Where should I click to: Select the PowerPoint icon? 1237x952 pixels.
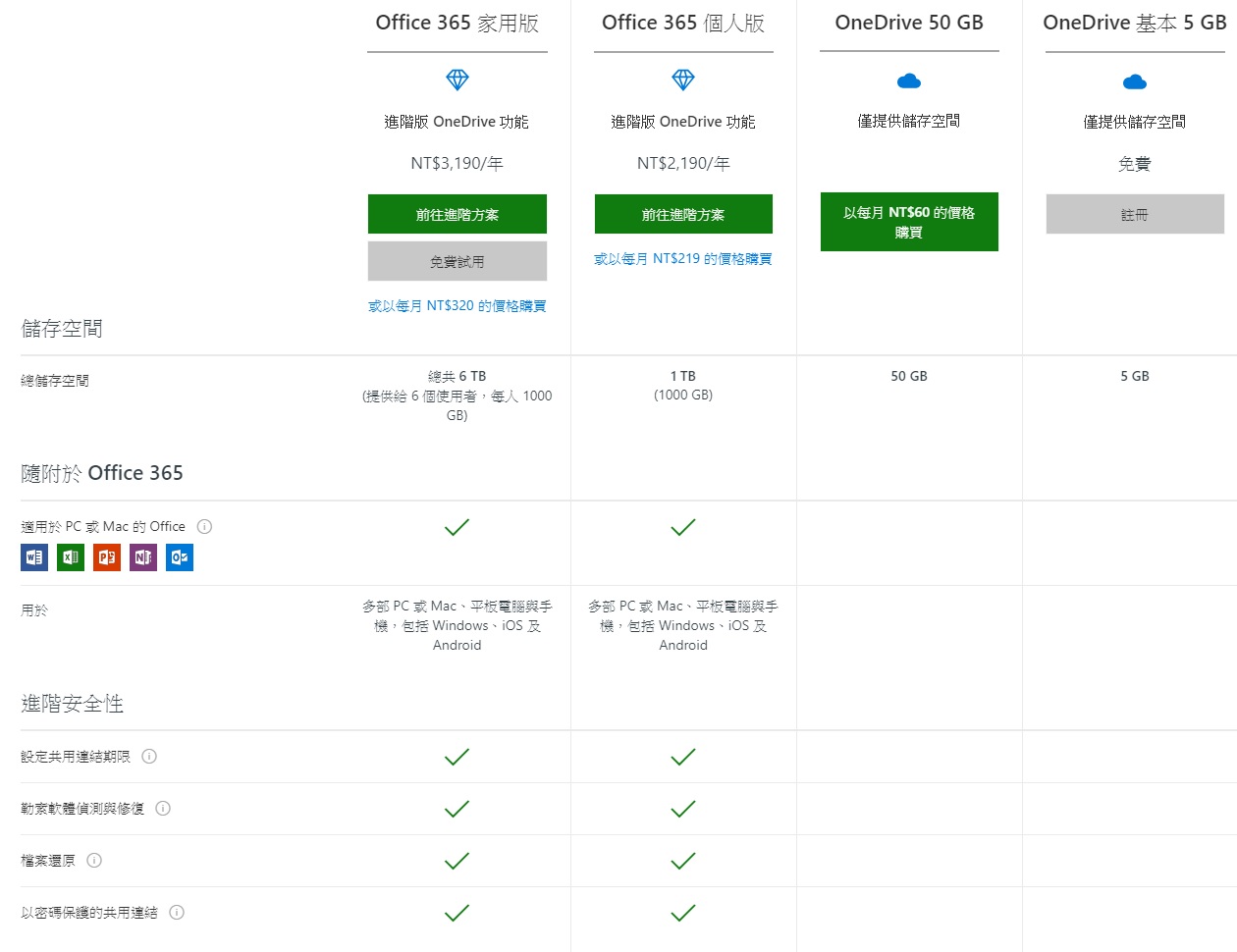106,556
